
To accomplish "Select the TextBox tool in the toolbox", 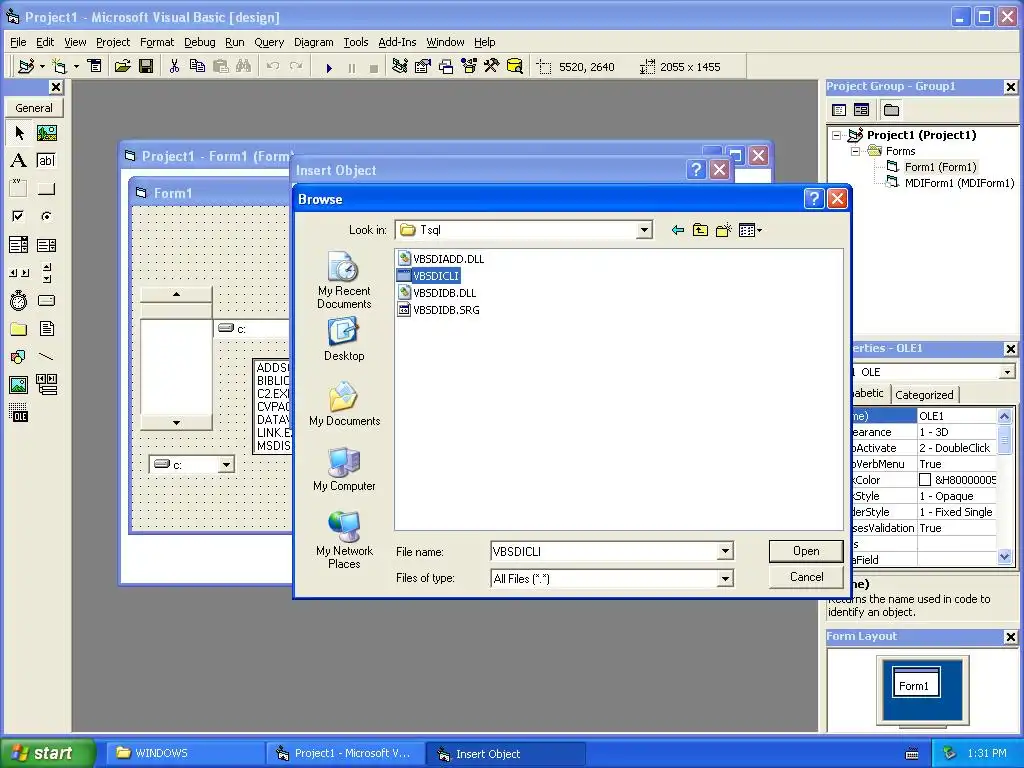I will (x=46, y=161).
